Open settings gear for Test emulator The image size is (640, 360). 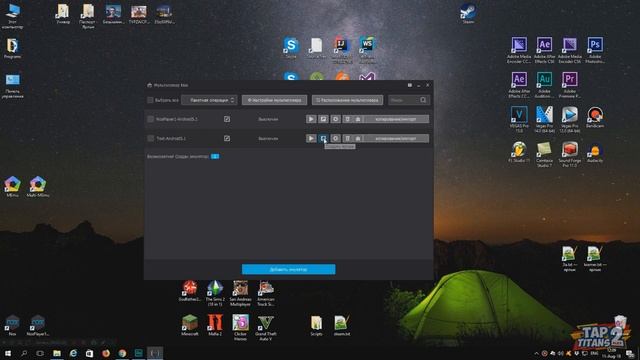click(336, 138)
